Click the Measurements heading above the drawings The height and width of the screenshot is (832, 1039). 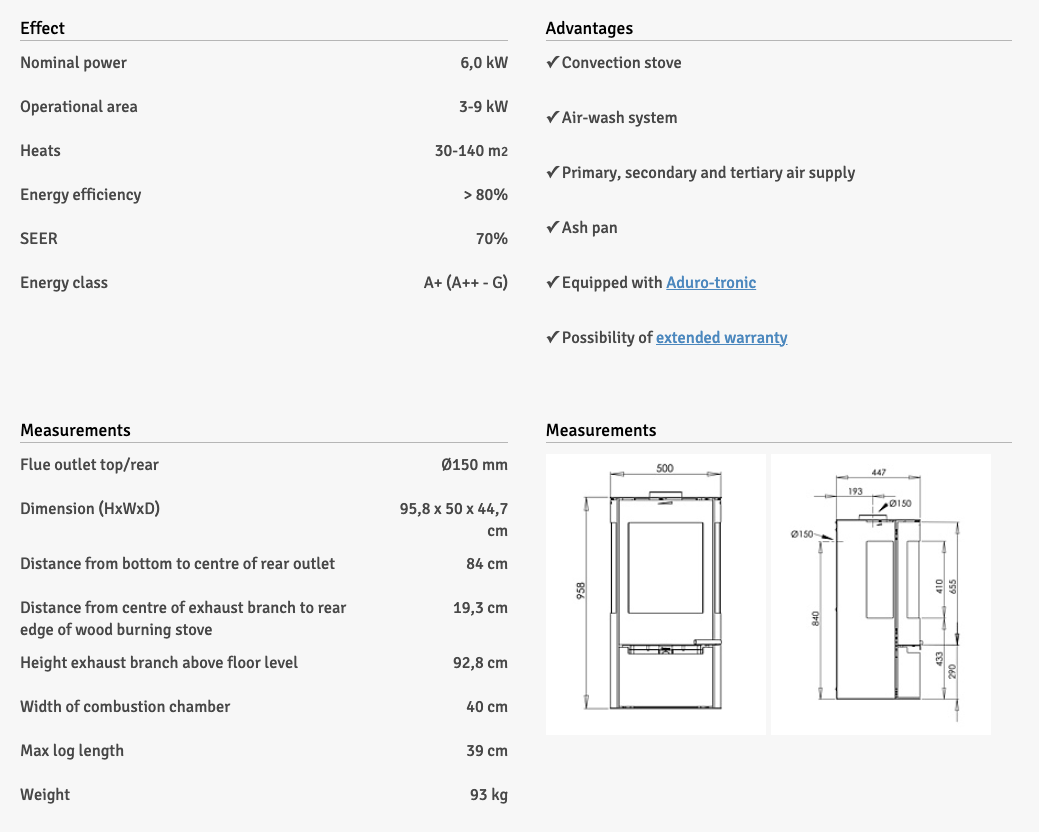(x=601, y=430)
